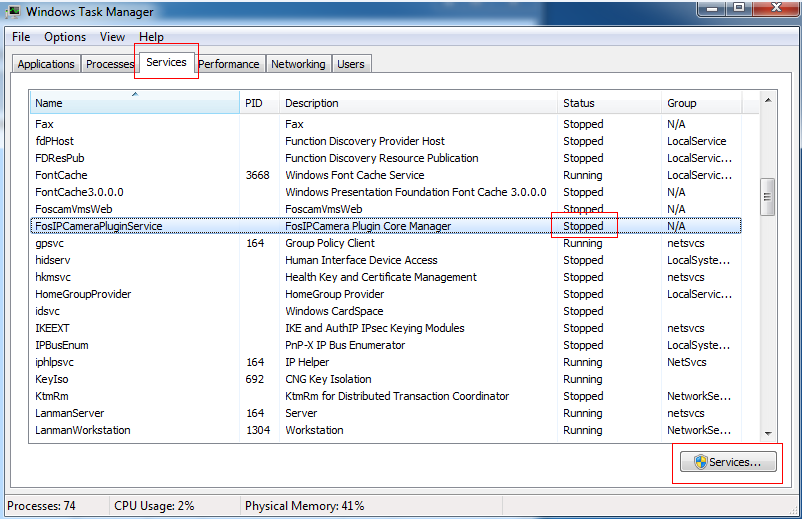This screenshot has height=519, width=802.
Task: Click the NetSvcs group of iphlpsvc
Action: [x=686, y=362]
